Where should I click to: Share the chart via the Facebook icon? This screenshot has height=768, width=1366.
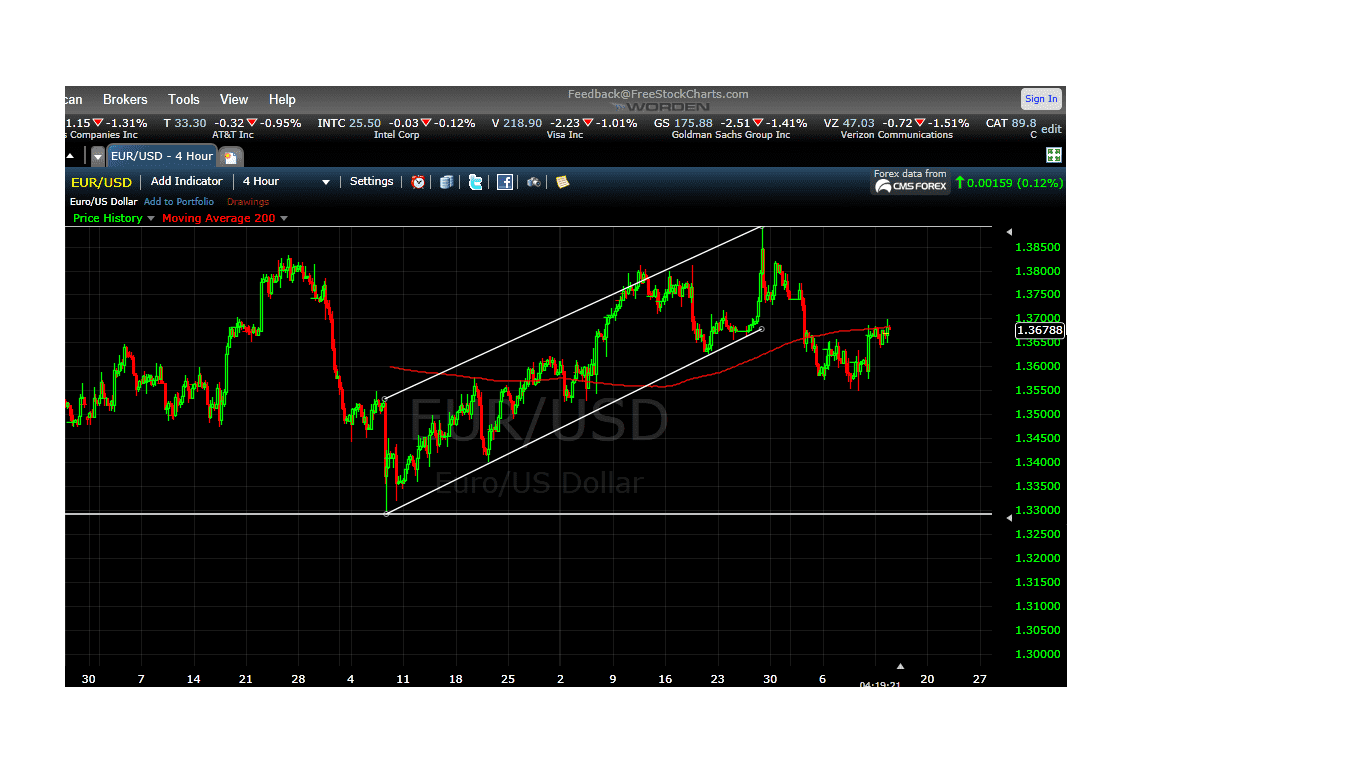coord(504,182)
